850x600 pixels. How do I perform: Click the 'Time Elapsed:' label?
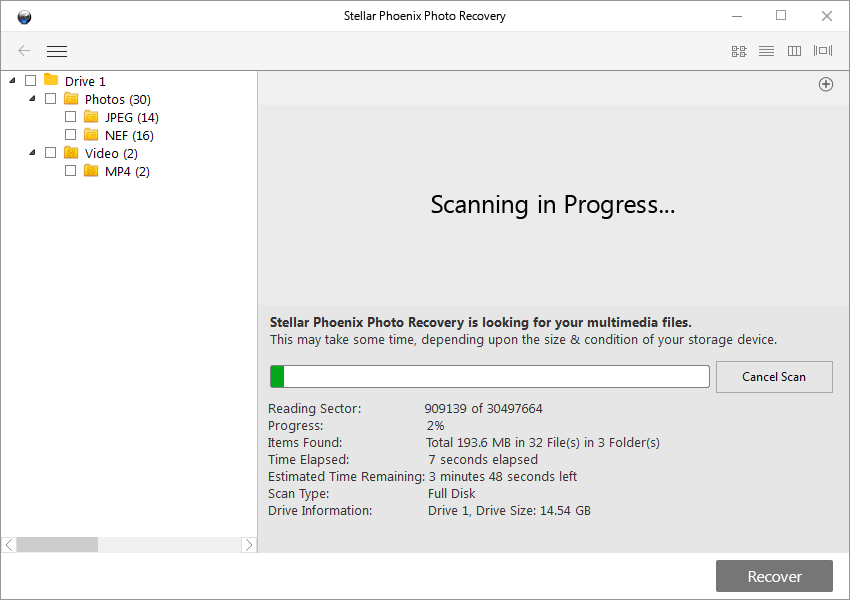click(x=308, y=460)
